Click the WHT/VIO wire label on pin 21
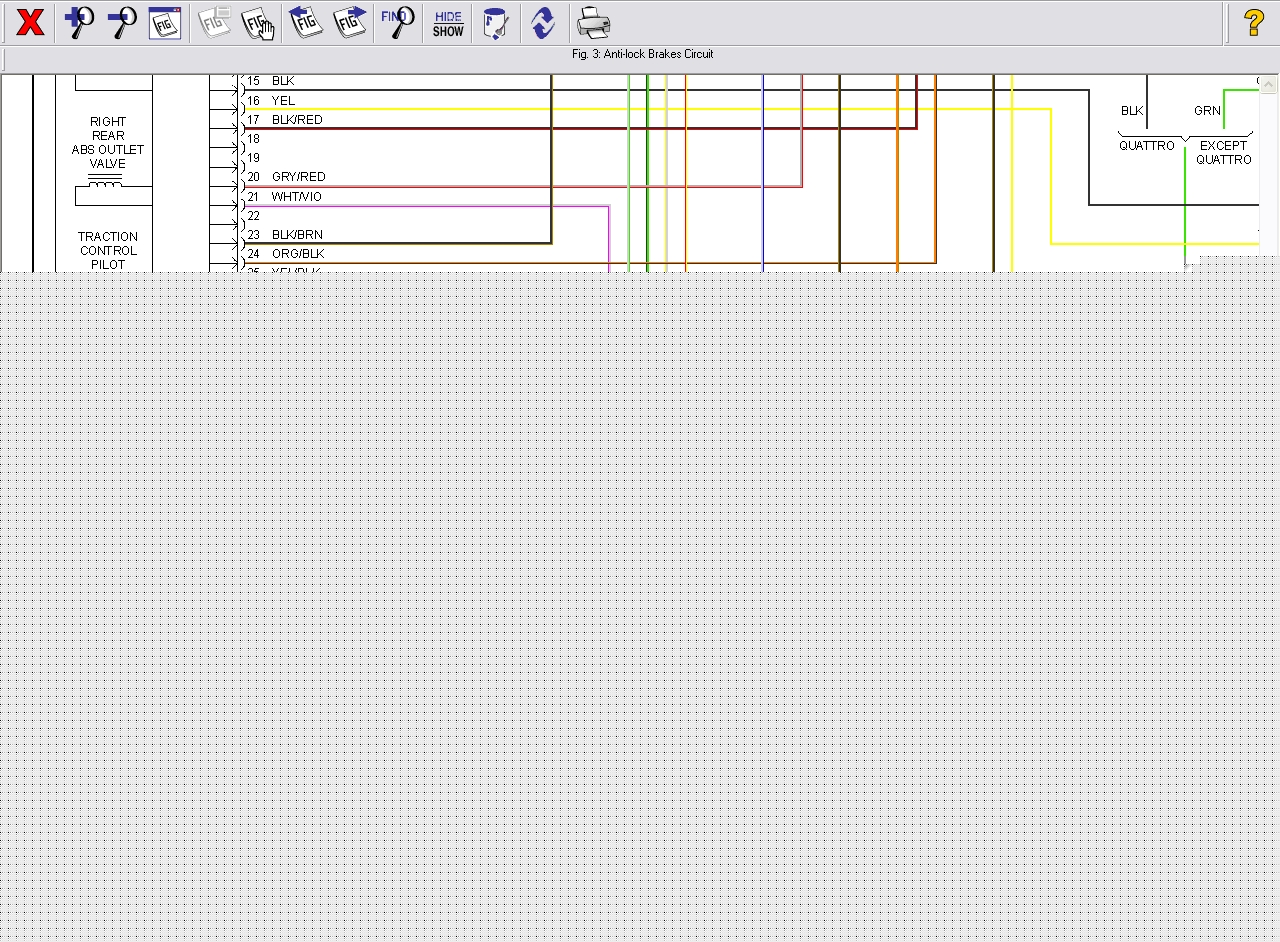 pos(297,197)
